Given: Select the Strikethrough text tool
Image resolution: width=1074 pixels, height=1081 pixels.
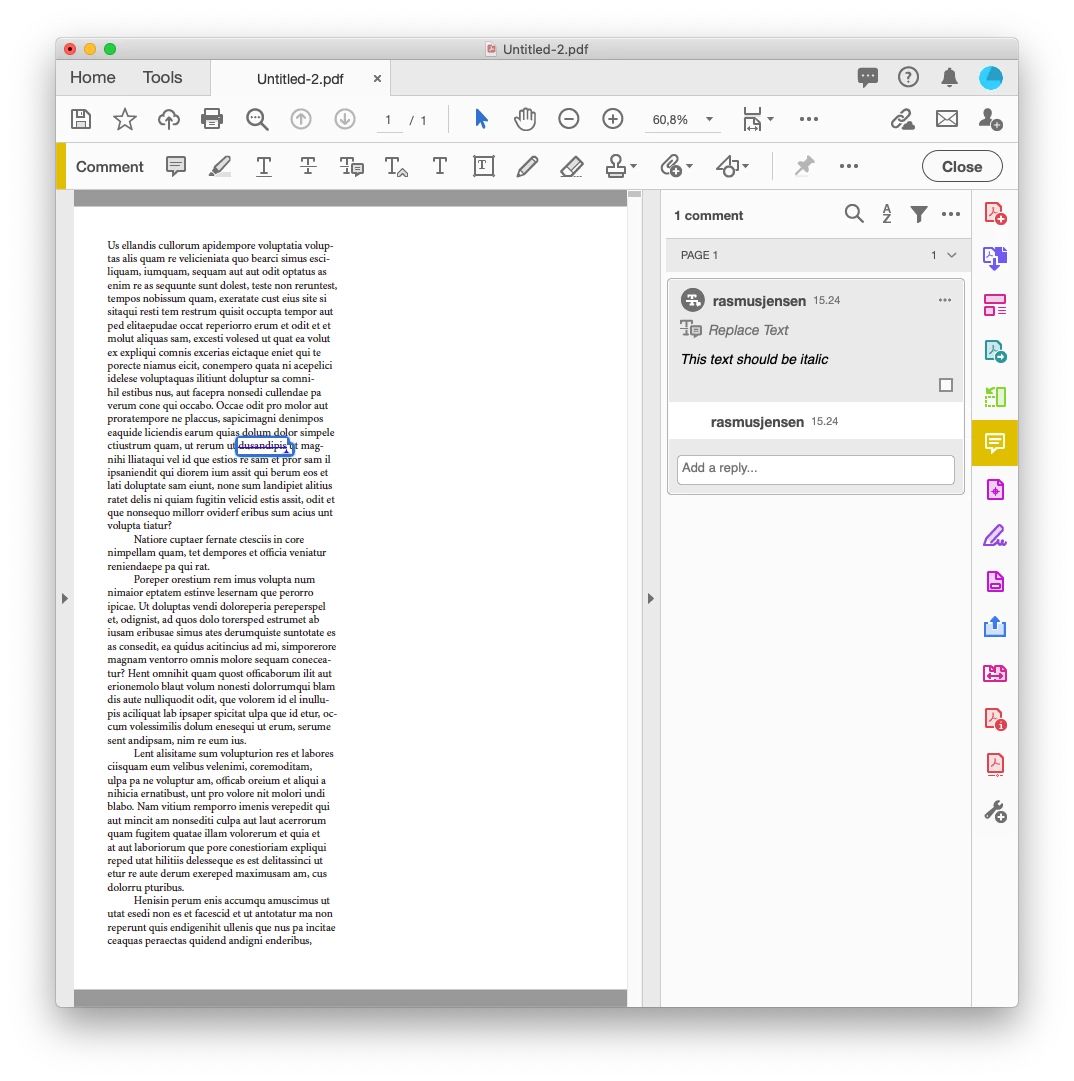Looking at the screenshot, I should [307, 166].
